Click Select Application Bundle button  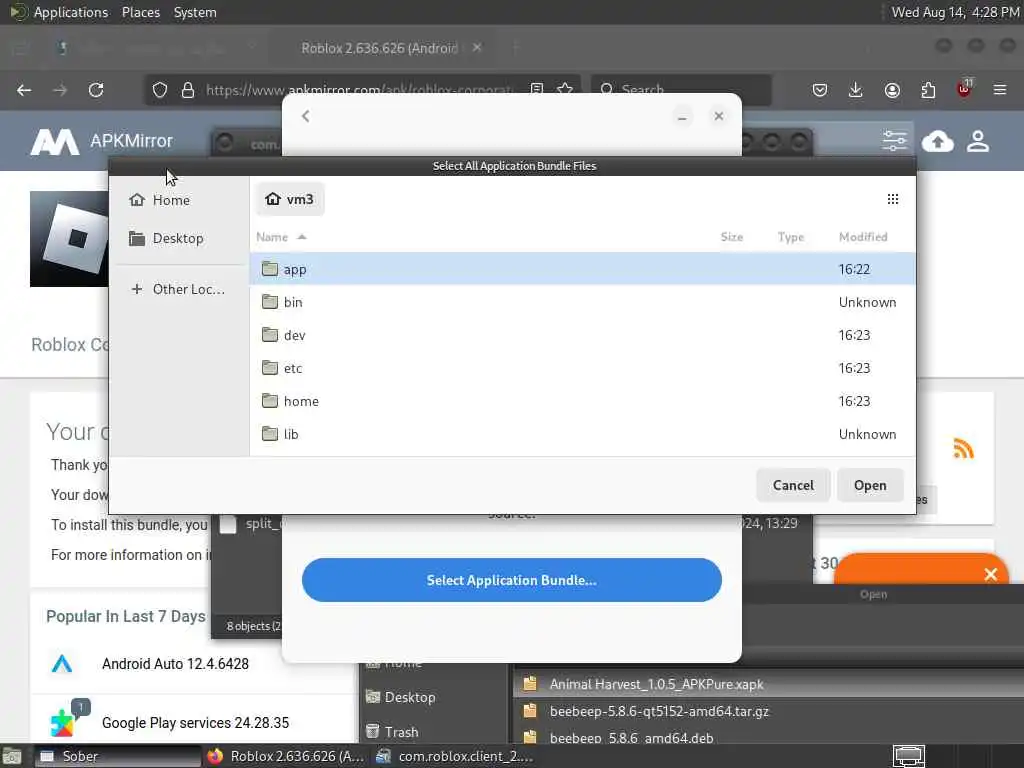point(511,580)
